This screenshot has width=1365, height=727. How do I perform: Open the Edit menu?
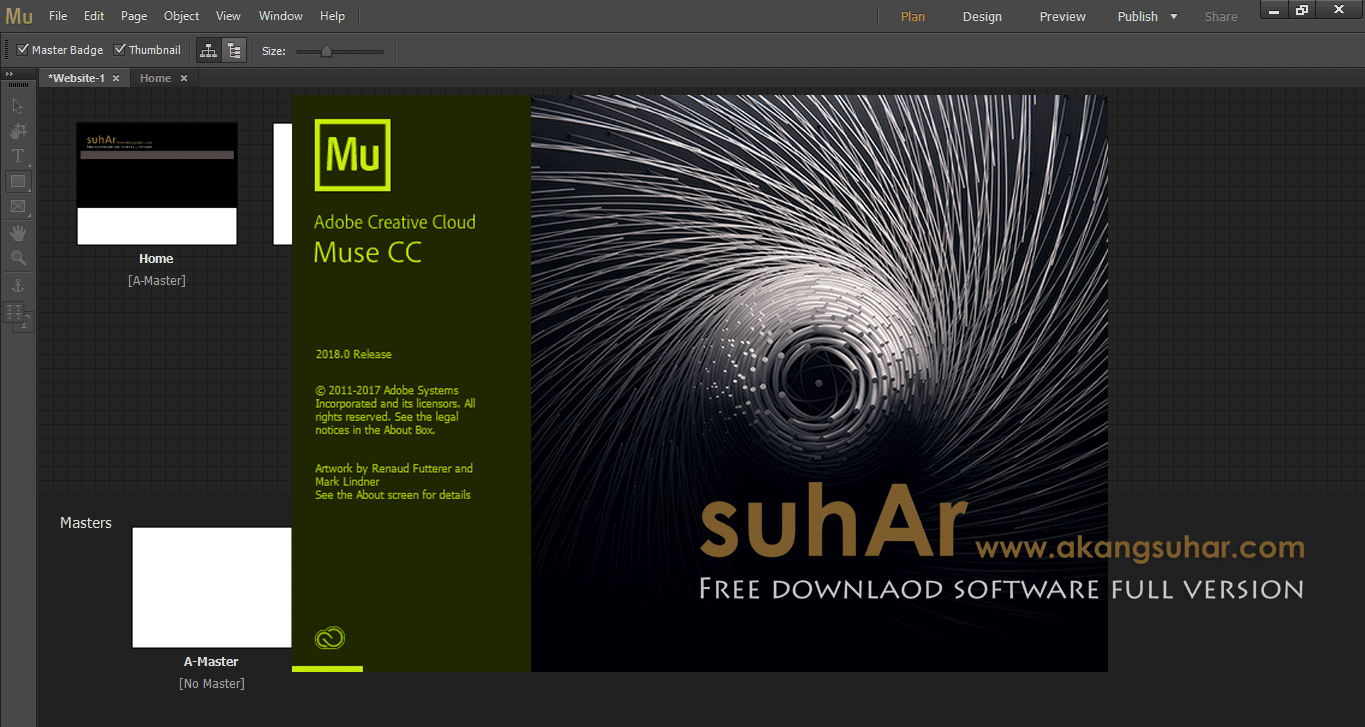point(94,16)
